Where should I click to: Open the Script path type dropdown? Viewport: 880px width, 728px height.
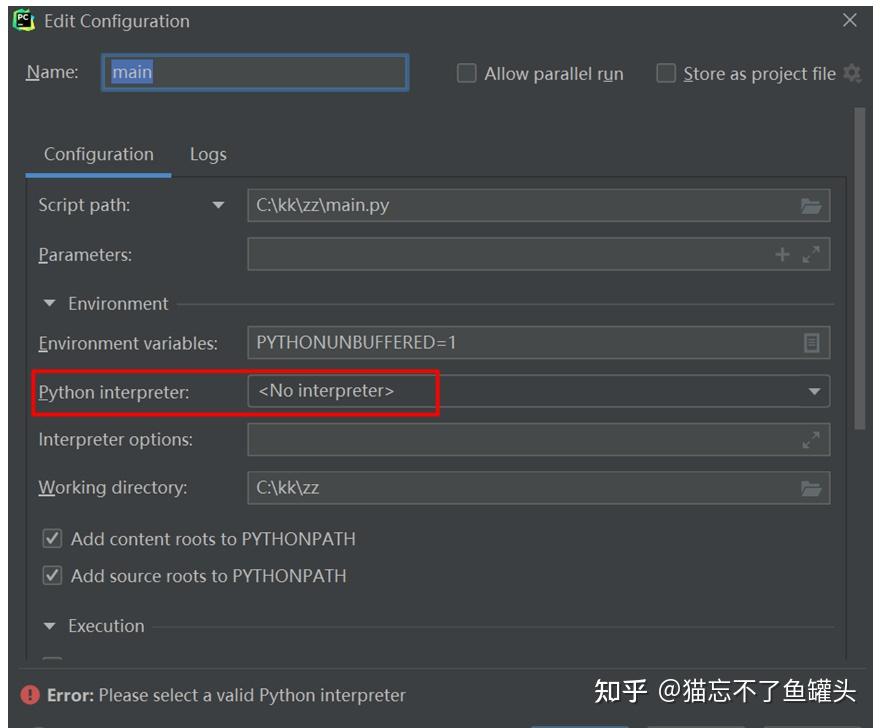tap(217, 205)
